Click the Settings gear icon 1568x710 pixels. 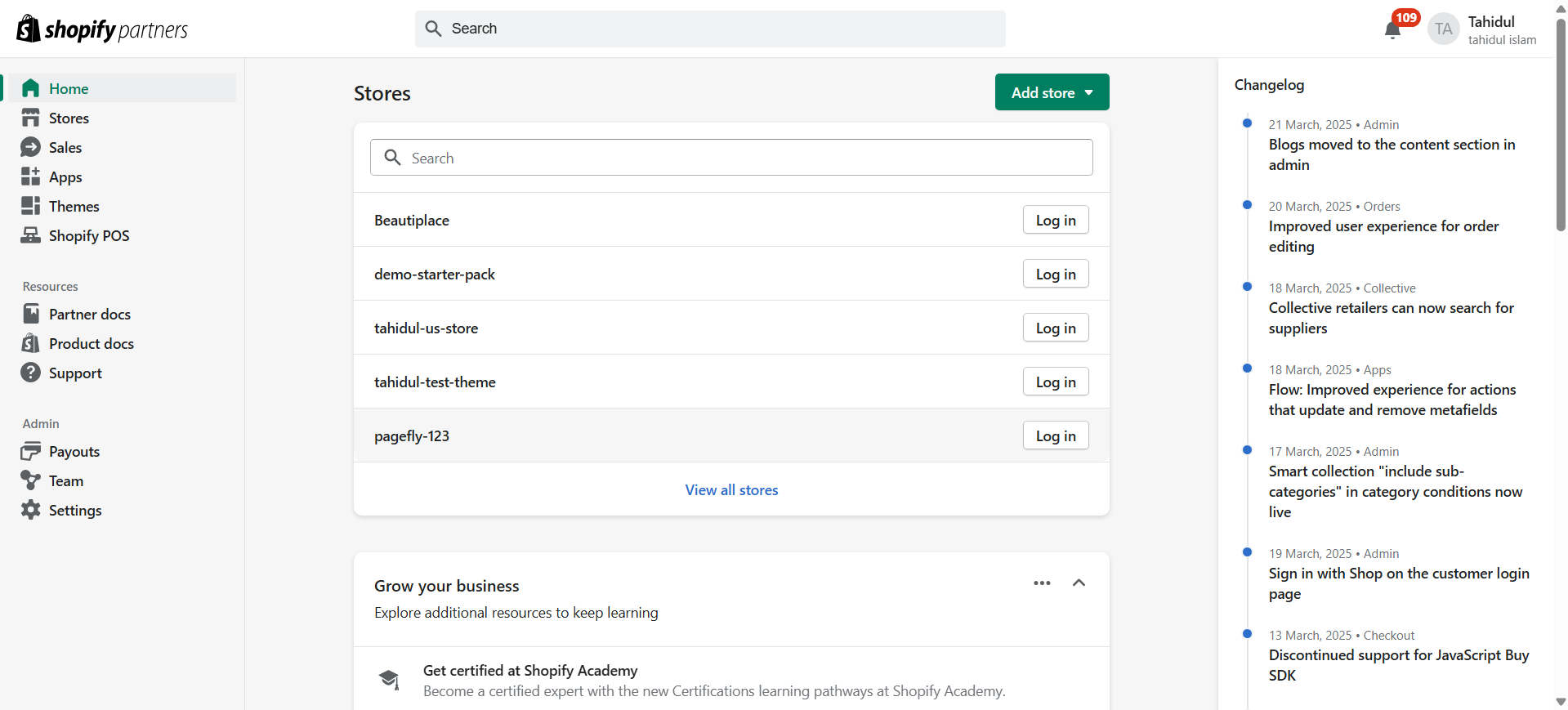[31, 511]
